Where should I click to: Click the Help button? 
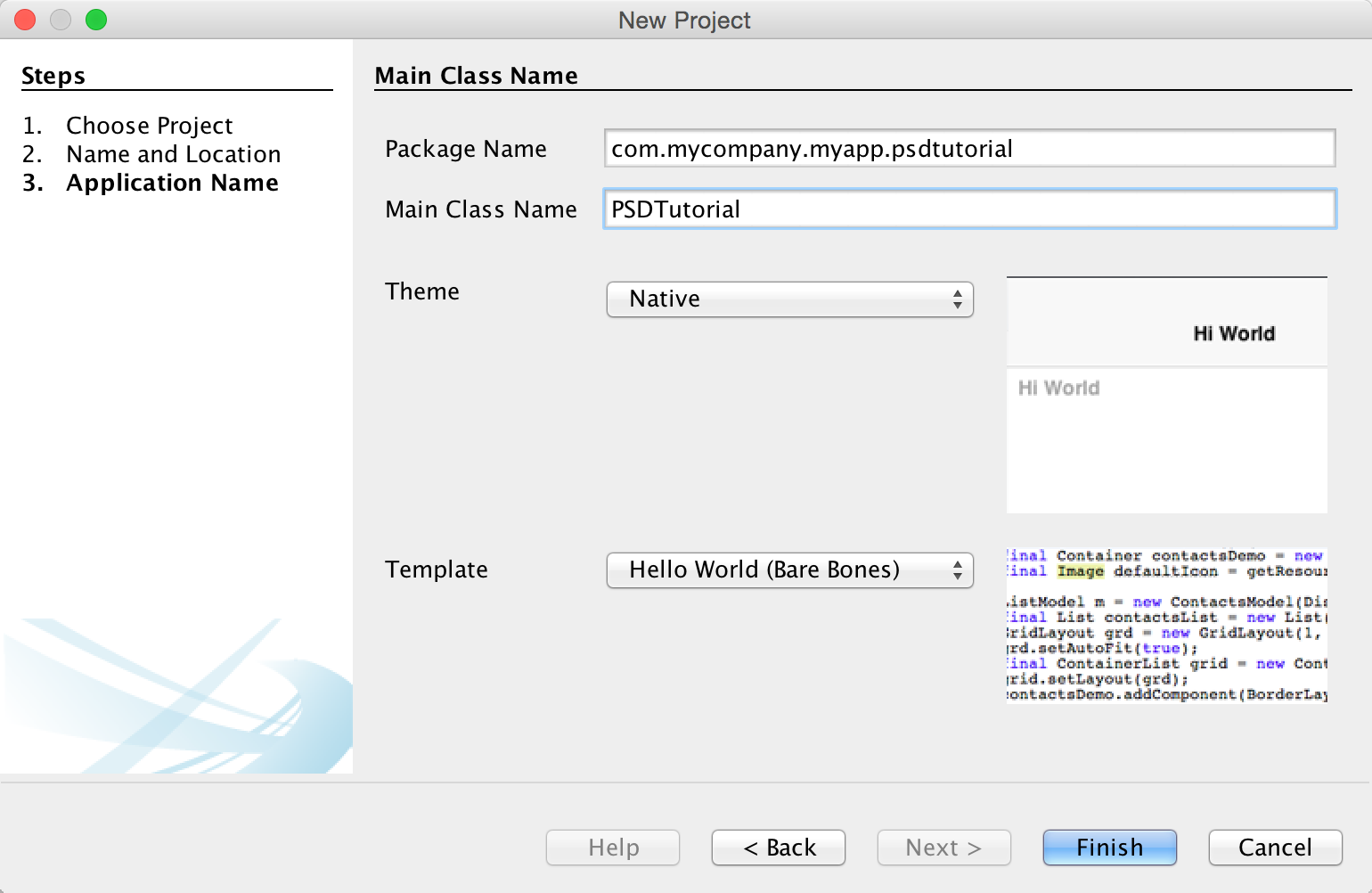[x=612, y=848]
